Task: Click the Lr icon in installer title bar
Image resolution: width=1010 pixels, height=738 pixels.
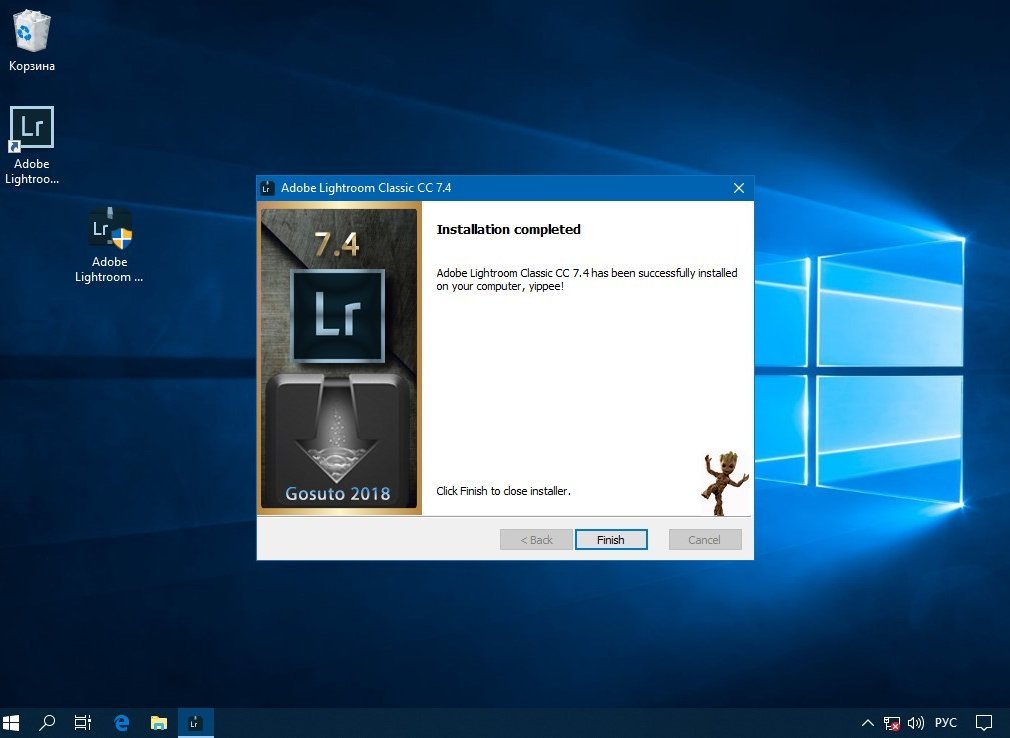Action: [267, 188]
